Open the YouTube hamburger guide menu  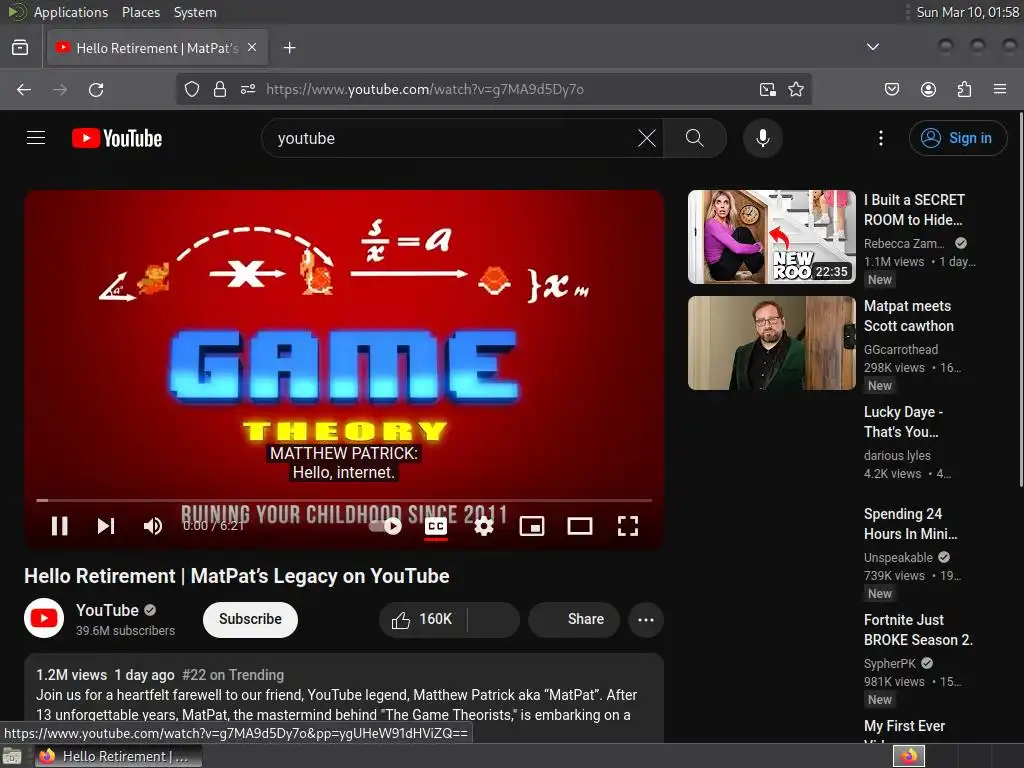pos(36,138)
